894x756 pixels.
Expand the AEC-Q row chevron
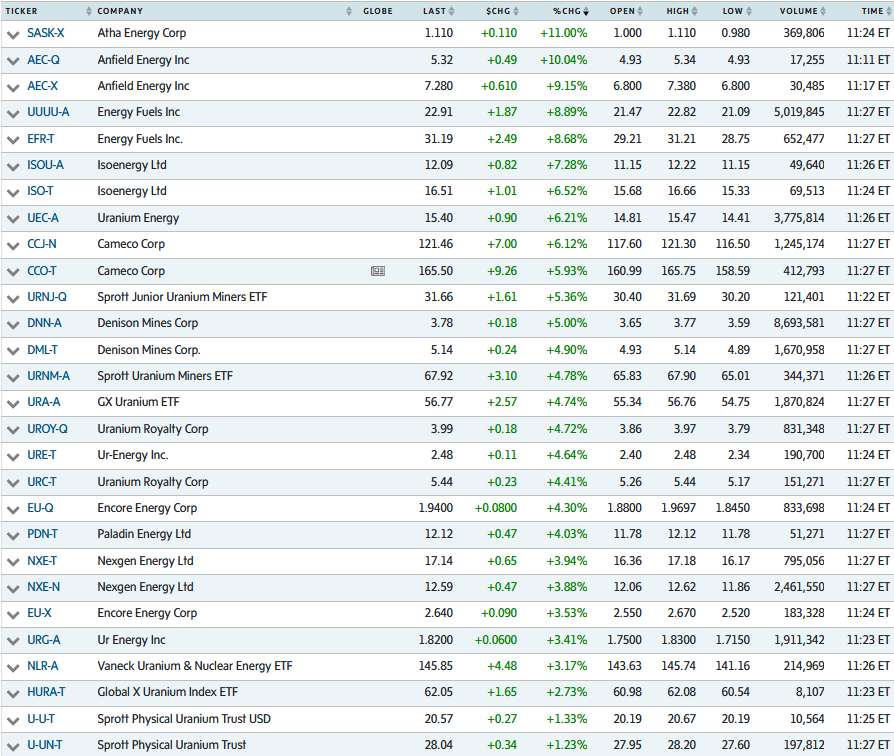[x=13, y=61]
